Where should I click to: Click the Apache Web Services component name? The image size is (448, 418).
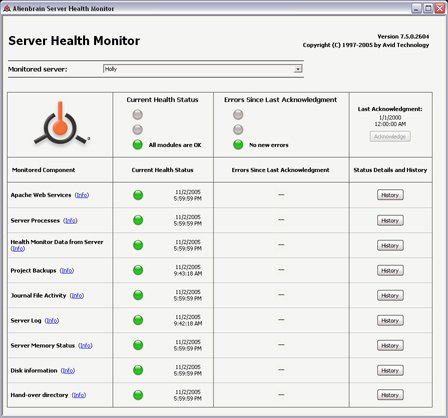point(41,195)
